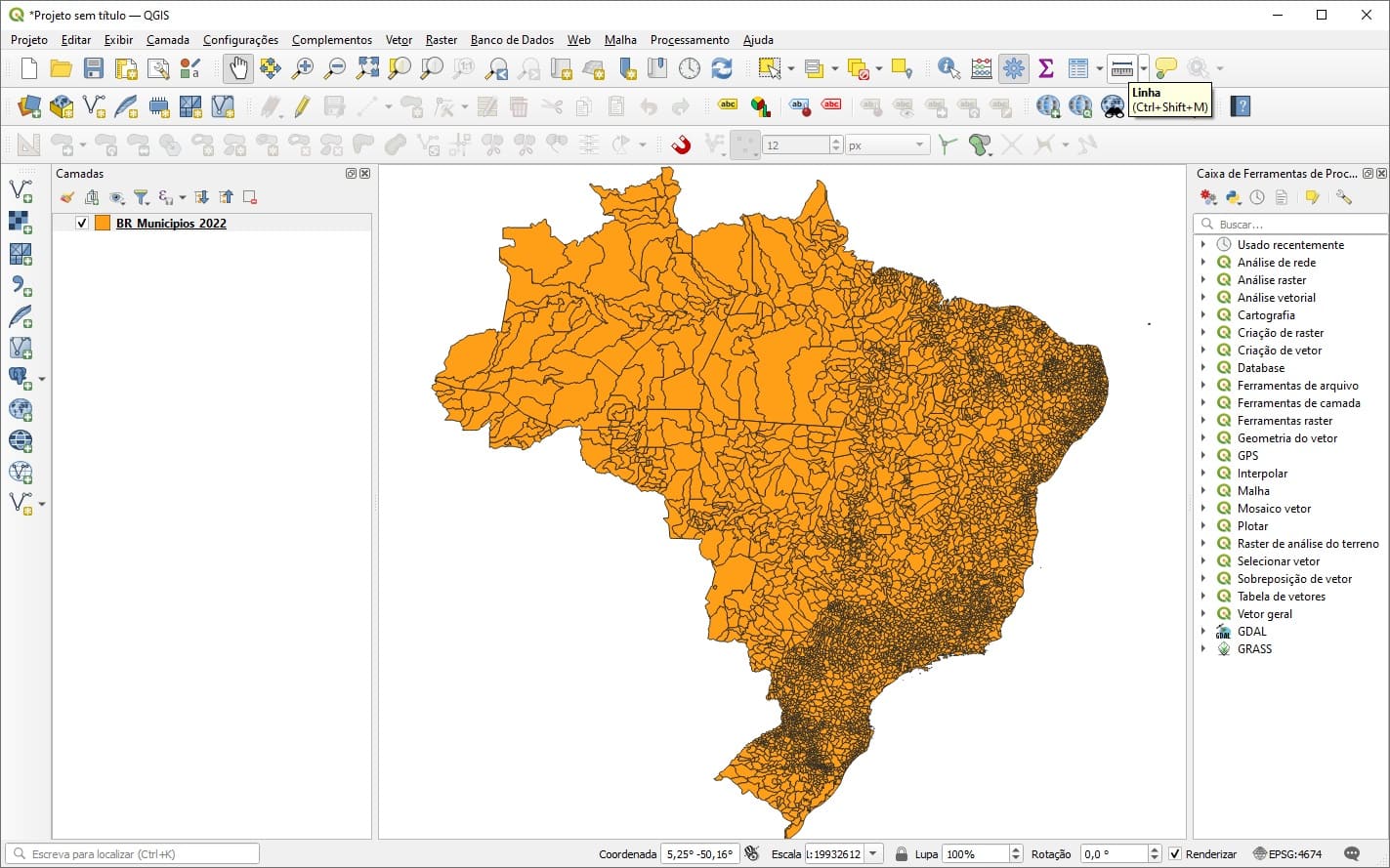Open the Camada menu
Viewport: 1390px width, 868px height.
point(168,40)
